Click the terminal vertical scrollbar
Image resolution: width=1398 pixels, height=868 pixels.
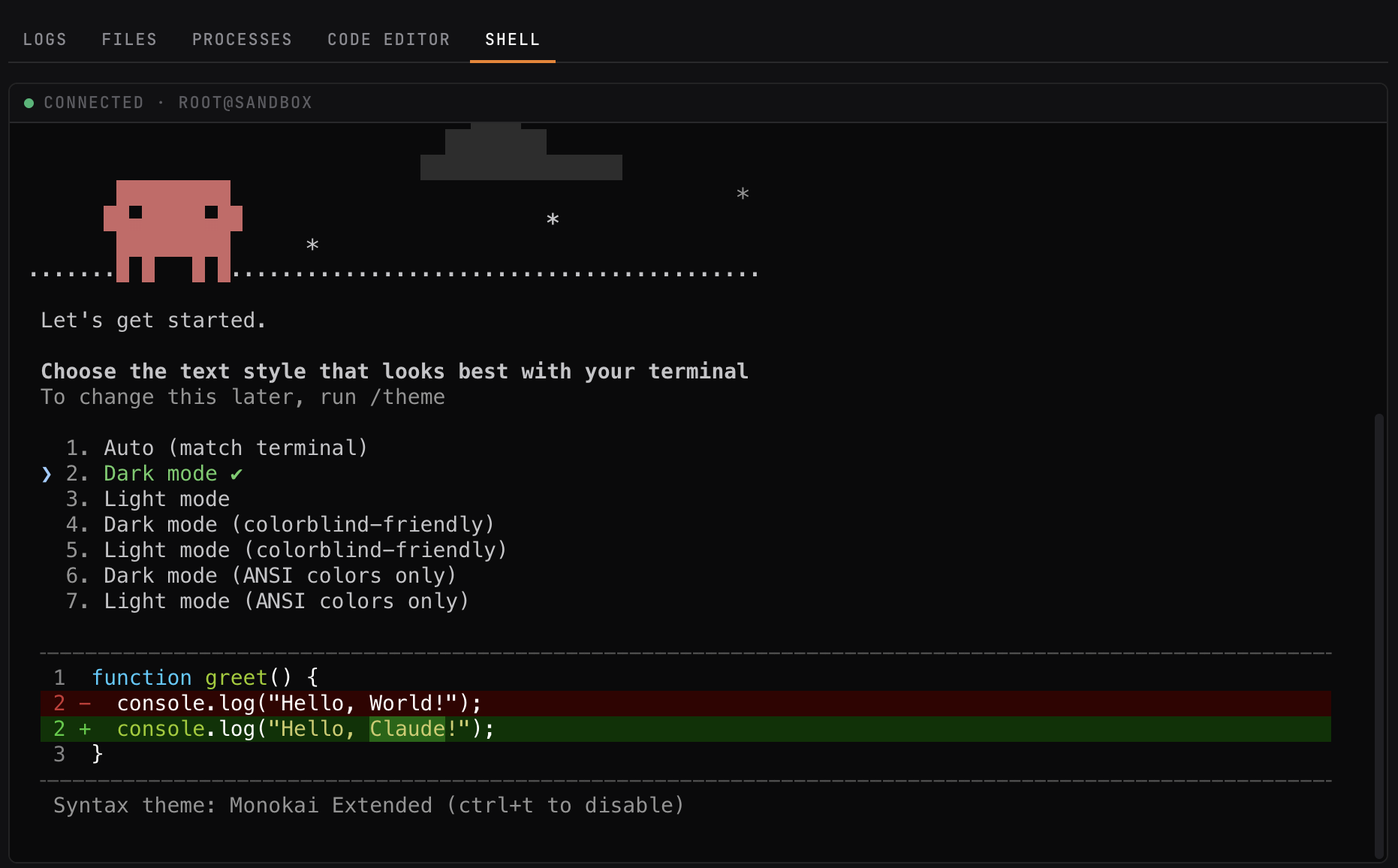(x=1378, y=634)
